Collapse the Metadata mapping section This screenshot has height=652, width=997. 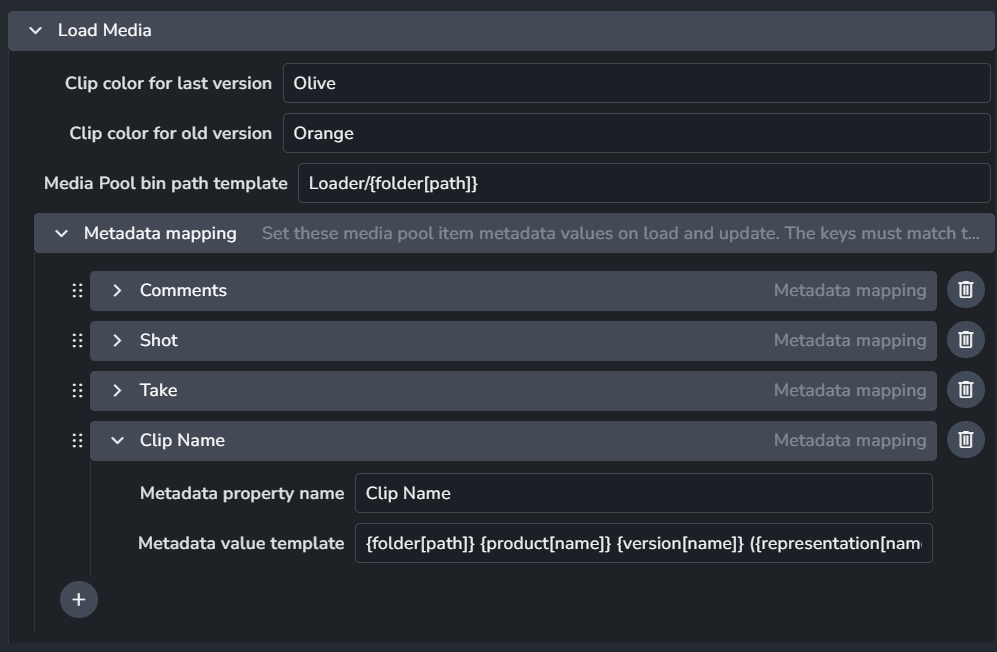click(x=62, y=233)
